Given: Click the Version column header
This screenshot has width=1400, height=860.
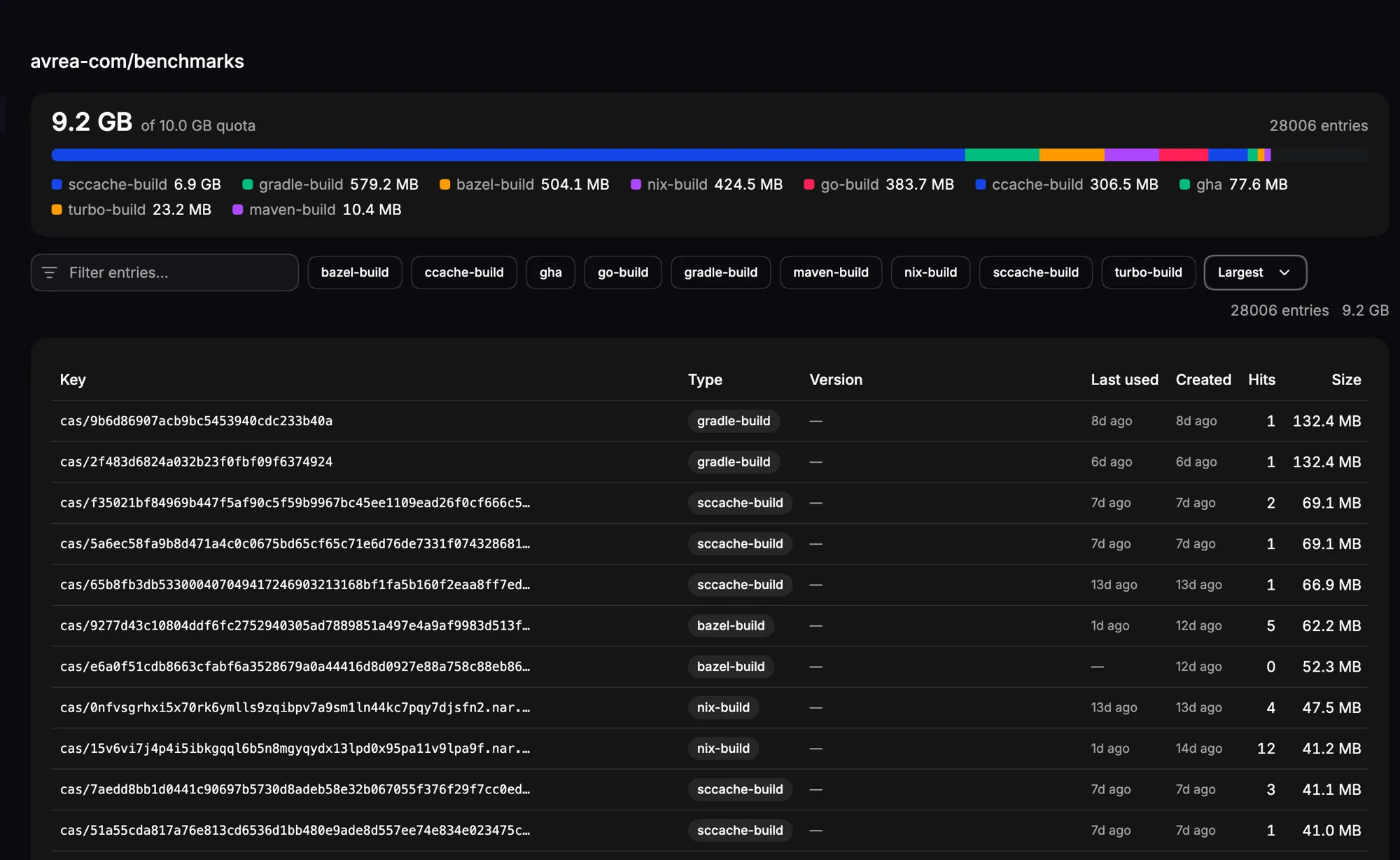Looking at the screenshot, I should 836,380.
